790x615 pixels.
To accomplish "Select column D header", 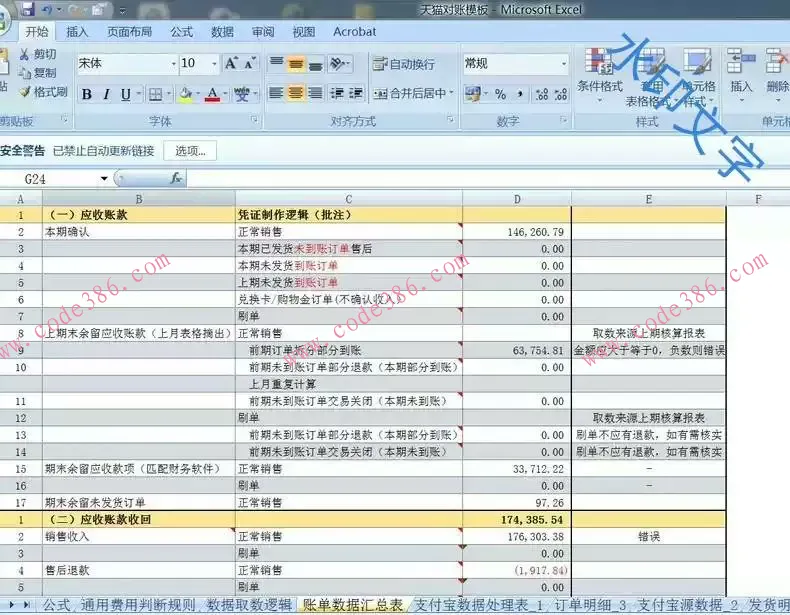I will pos(517,199).
